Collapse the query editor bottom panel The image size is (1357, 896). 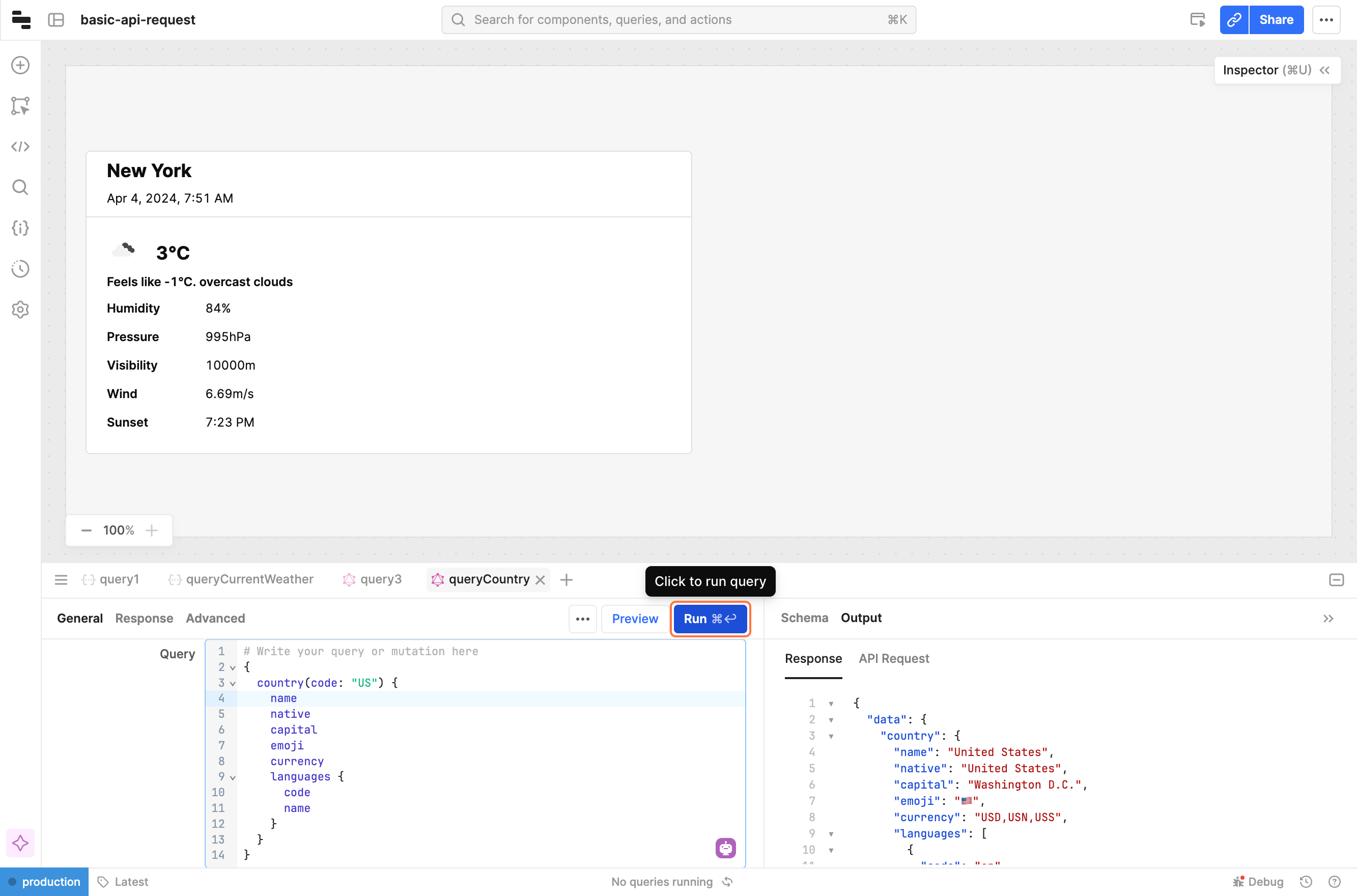tap(1336, 580)
